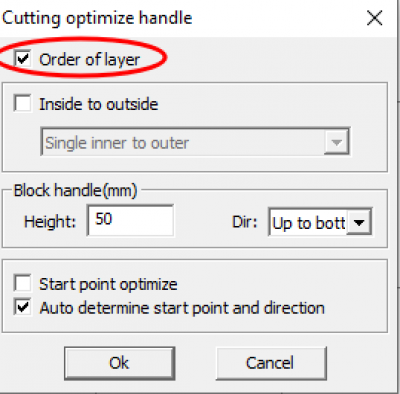The height and width of the screenshot is (394, 400).
Task: Click the Order of layer label text
Action: [x=89, y=60]
